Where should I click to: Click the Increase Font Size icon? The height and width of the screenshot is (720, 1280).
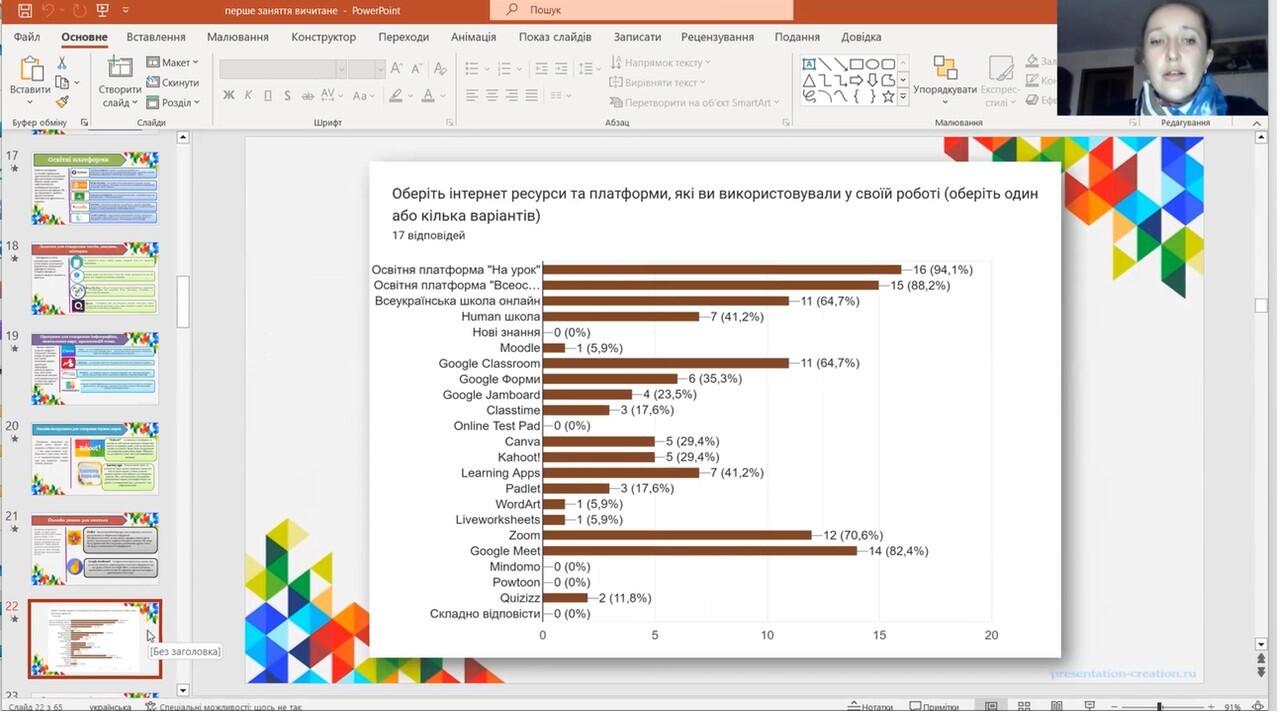pyautogui.click(x=397, y=69)
